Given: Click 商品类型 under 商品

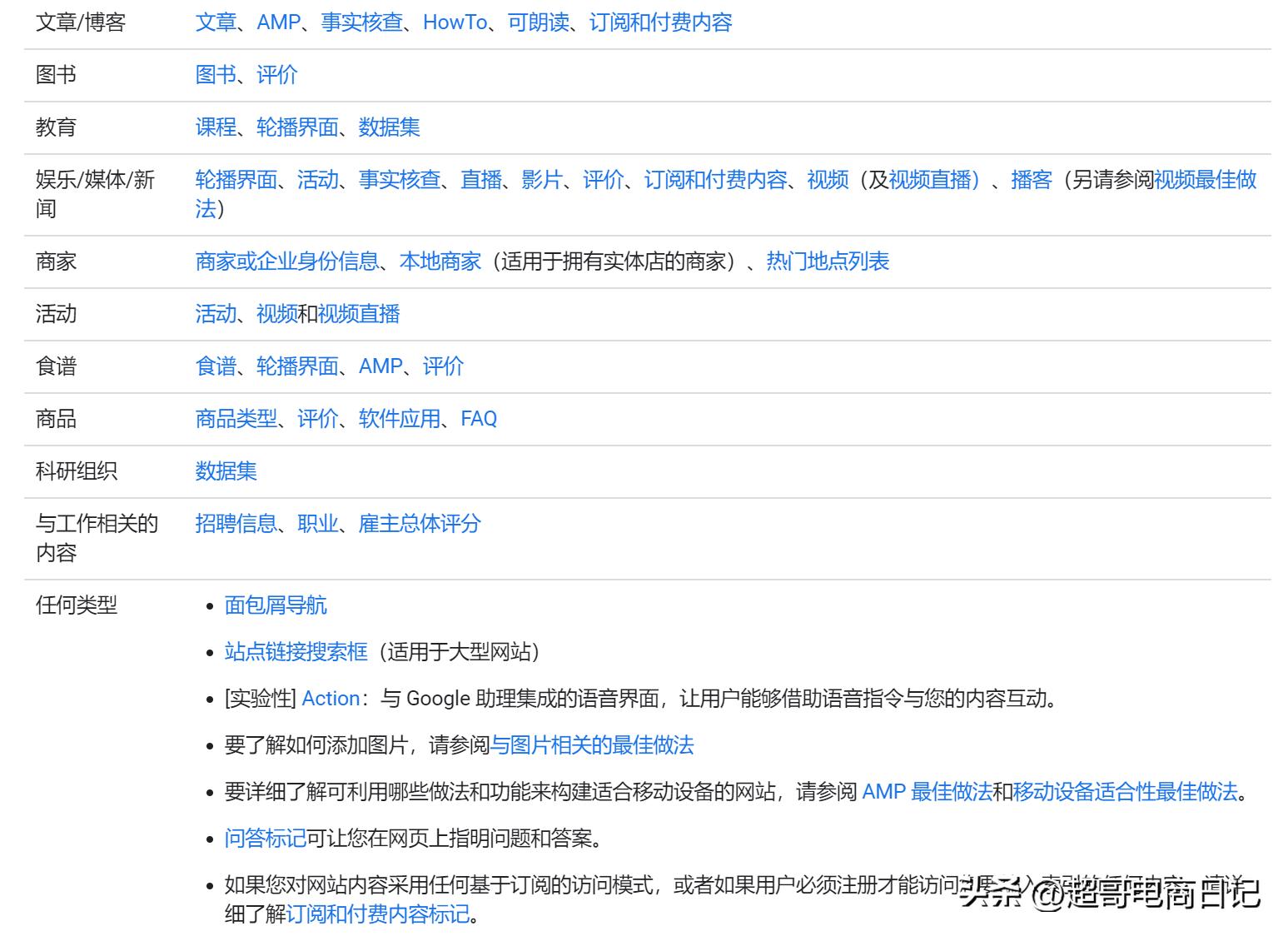Looking at the screenshot, I should point(236,418).
